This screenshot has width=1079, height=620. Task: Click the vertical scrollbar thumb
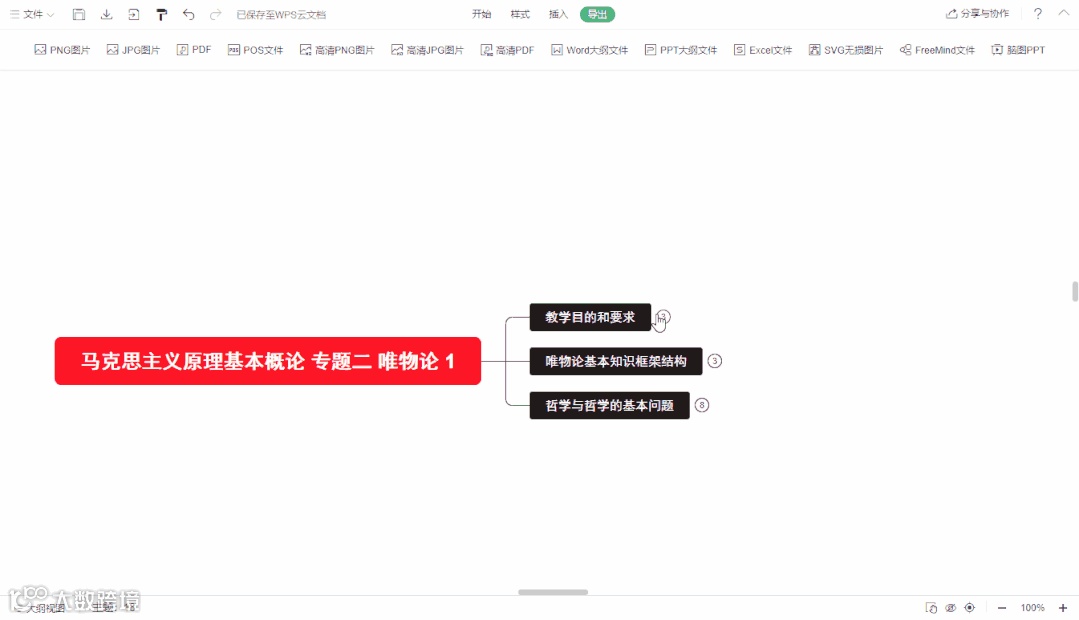click(x=1075, y=291)
